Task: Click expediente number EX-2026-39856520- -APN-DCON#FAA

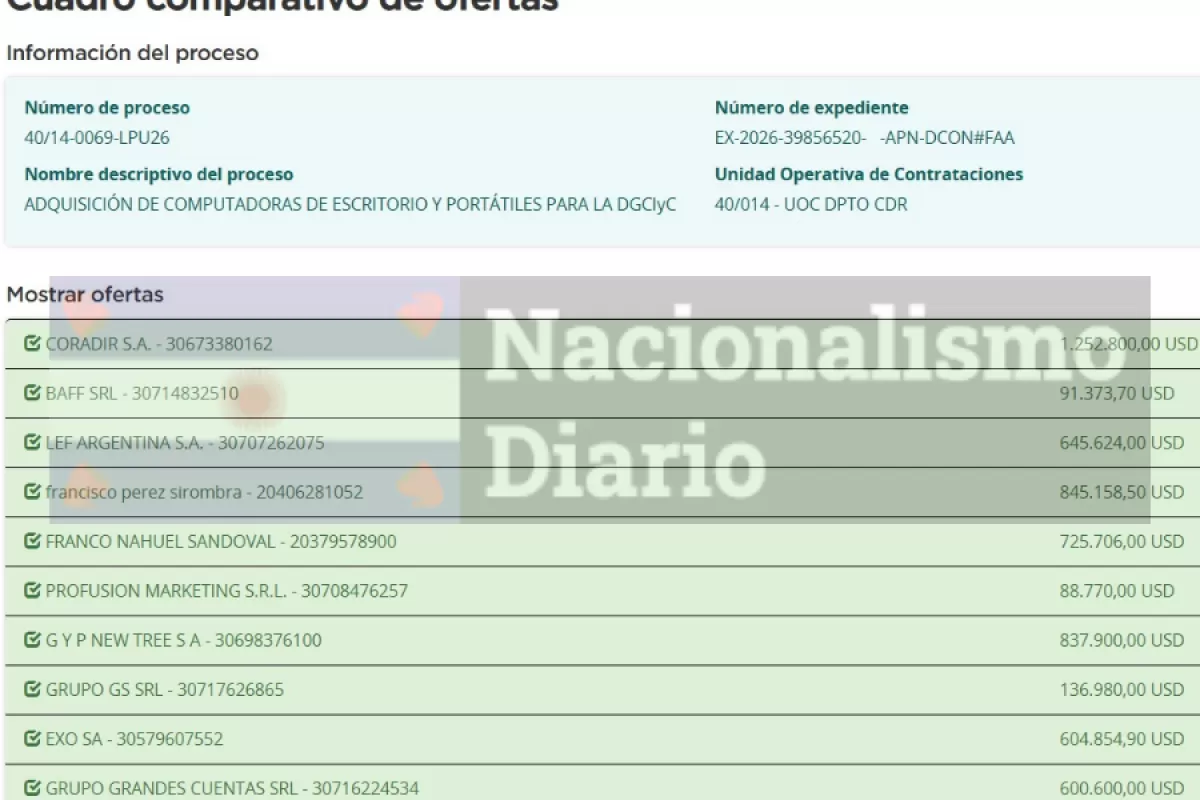Action: [x=865, y=138]
